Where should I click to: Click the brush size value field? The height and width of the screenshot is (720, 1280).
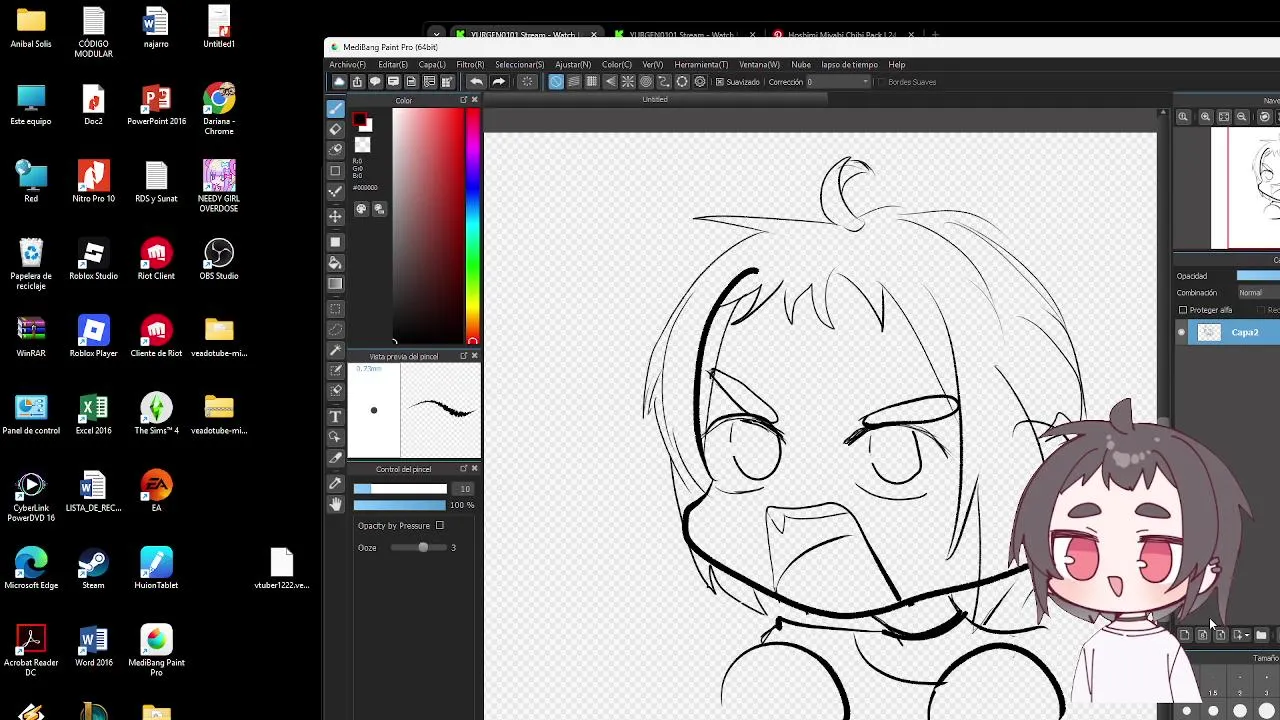tap(463, 489)
